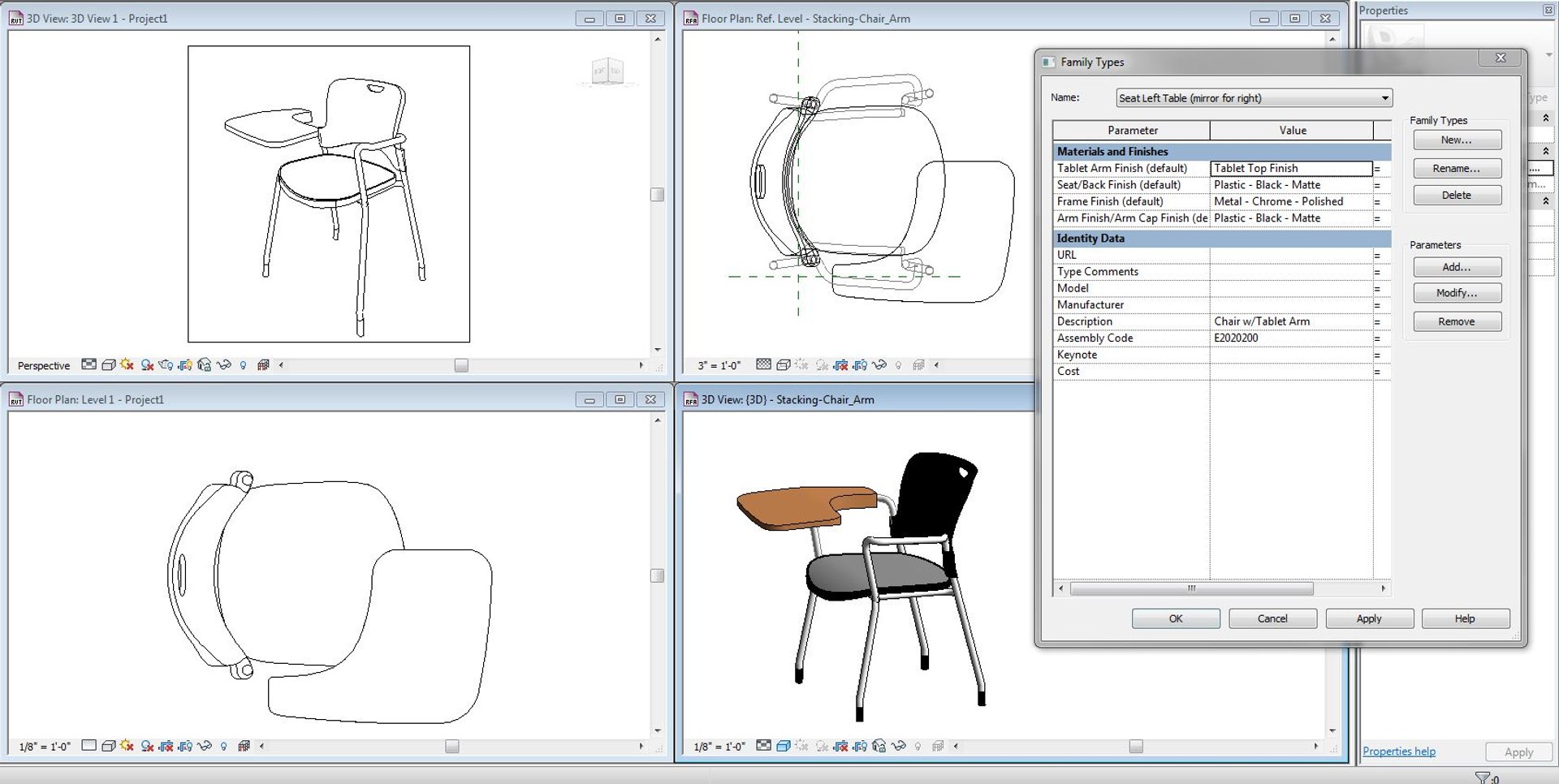Viewport: 1559px width, 784px height.
Task: Collapse the top Properties palette section chevron
Action: 1546,118
